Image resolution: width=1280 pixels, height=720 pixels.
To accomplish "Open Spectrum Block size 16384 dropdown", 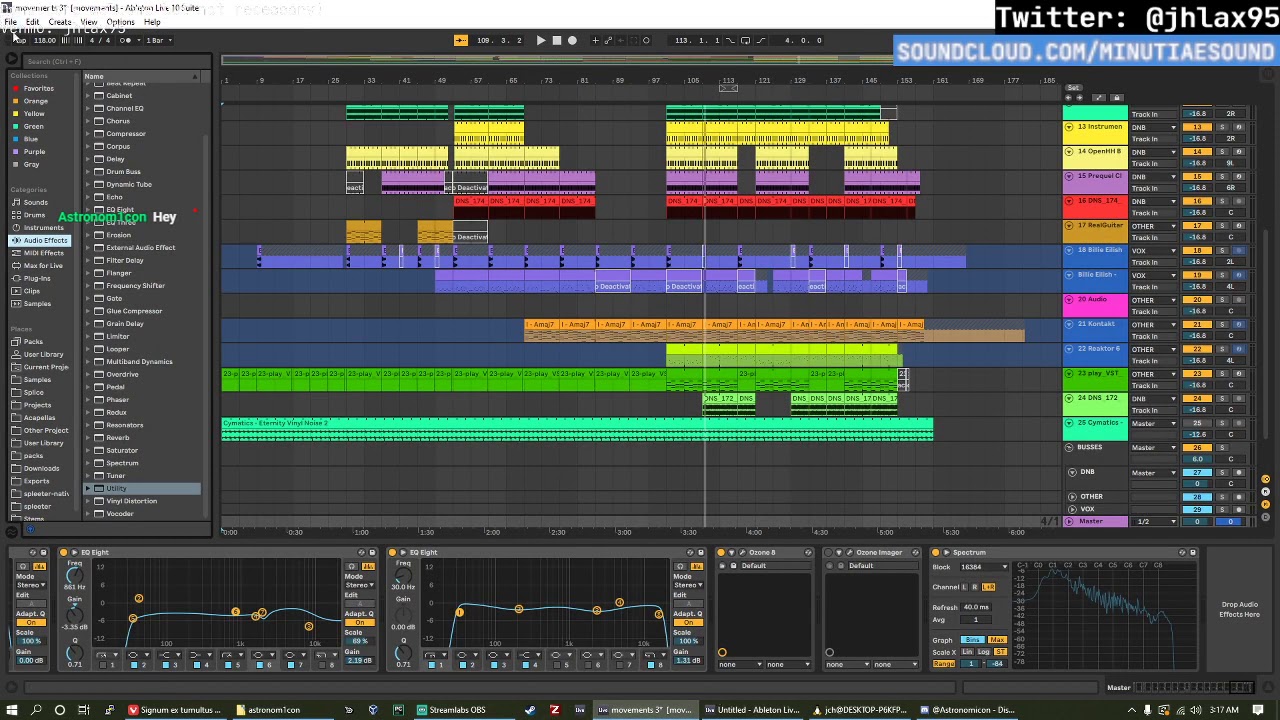I will click(x=984, y=567).
